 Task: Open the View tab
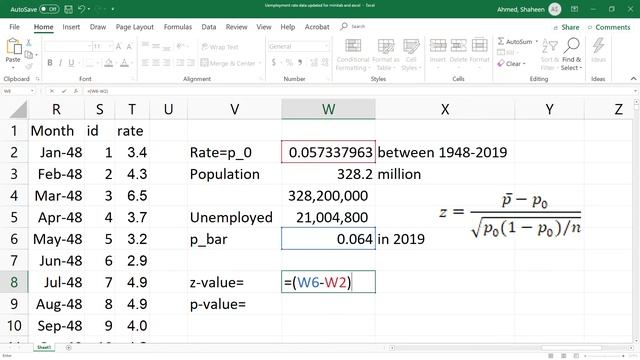(264, 27)
